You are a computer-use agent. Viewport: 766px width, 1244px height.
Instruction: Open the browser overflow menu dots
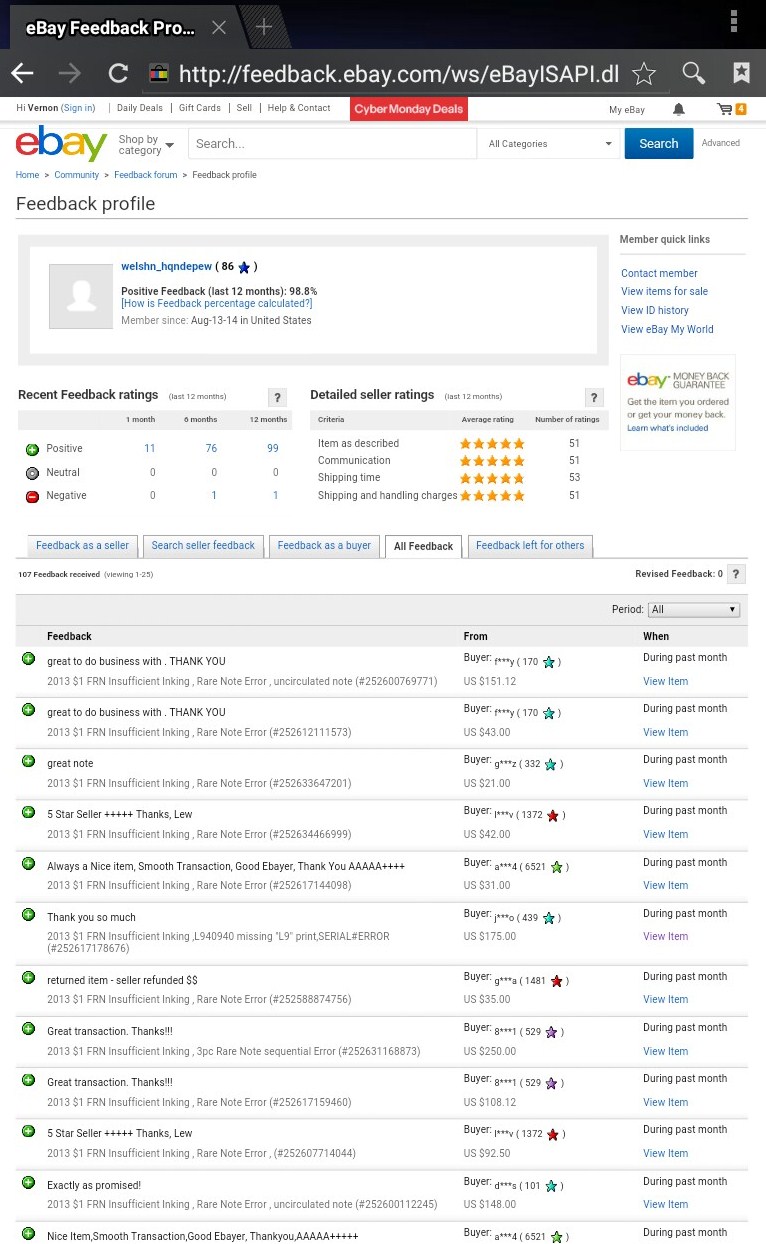[x=734, y=22]
